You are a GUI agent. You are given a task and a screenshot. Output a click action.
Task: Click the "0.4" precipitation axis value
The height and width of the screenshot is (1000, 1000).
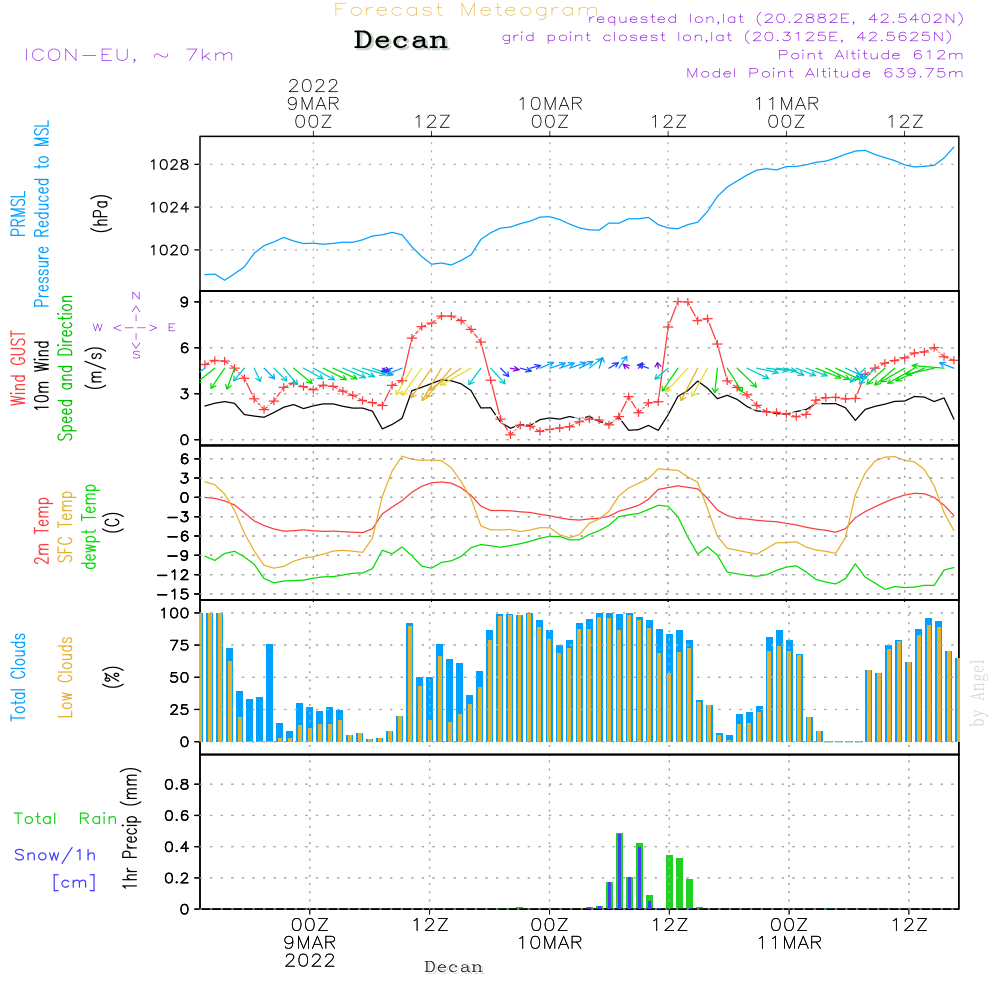[177, 847]
